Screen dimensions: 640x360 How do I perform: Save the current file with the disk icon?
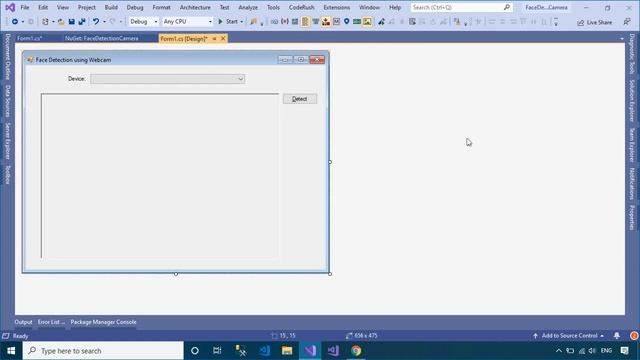click(x=71, y=22)
